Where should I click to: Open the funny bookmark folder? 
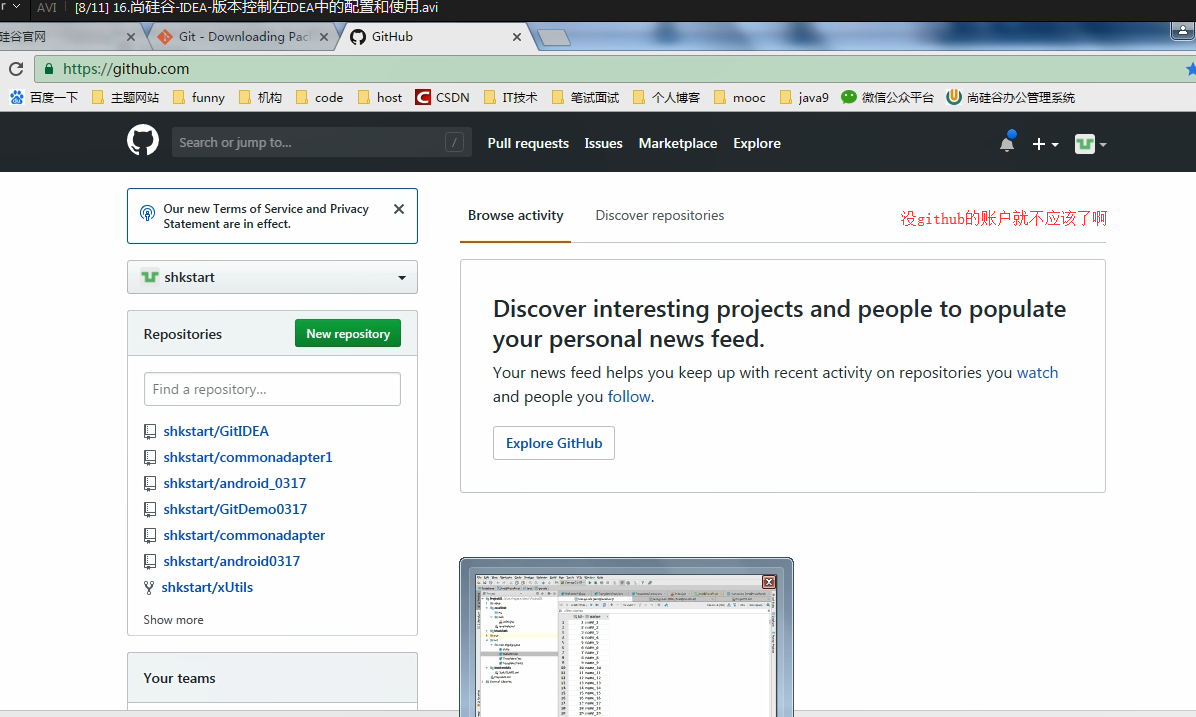[199, 98]
